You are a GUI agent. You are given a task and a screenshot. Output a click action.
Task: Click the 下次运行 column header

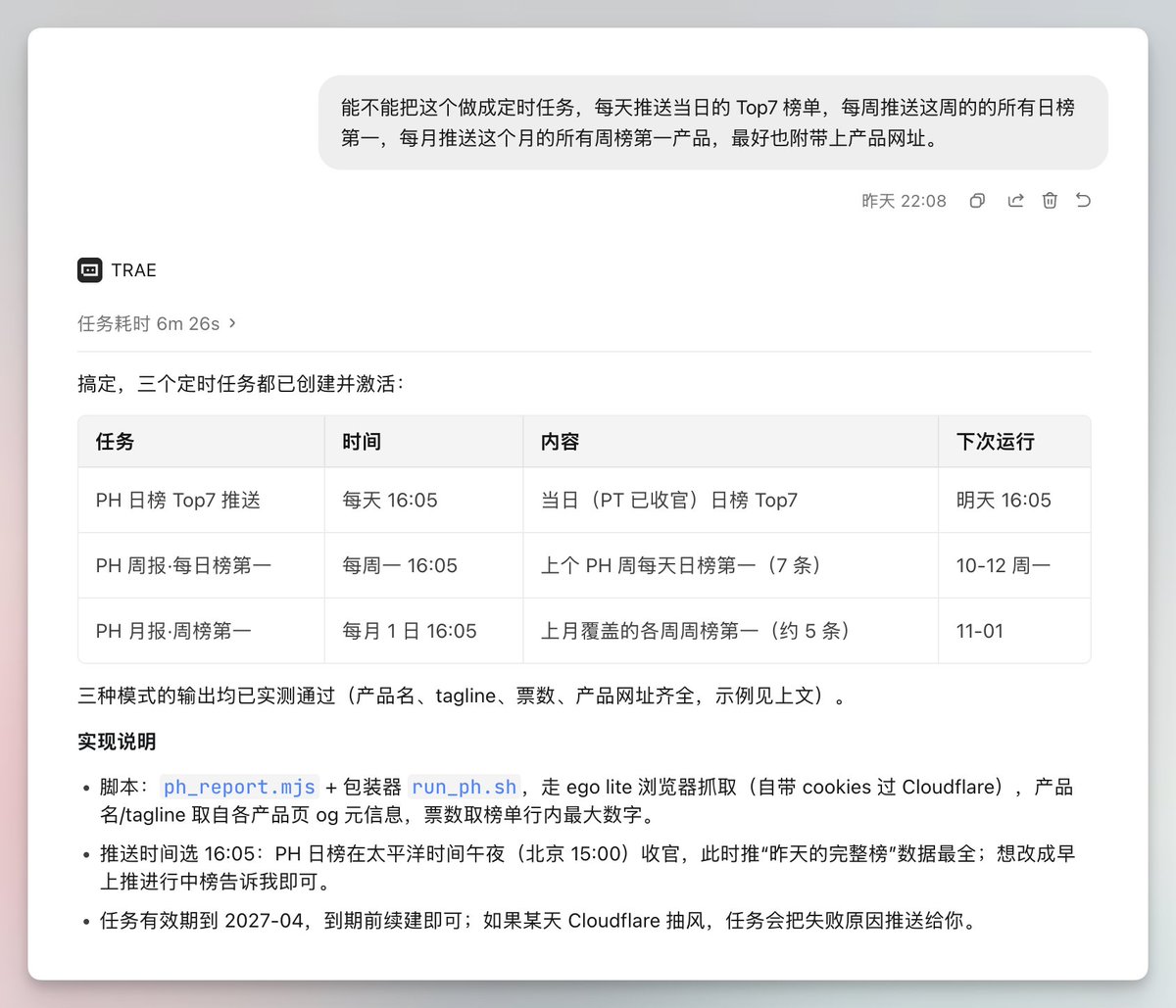point(1014,442)
